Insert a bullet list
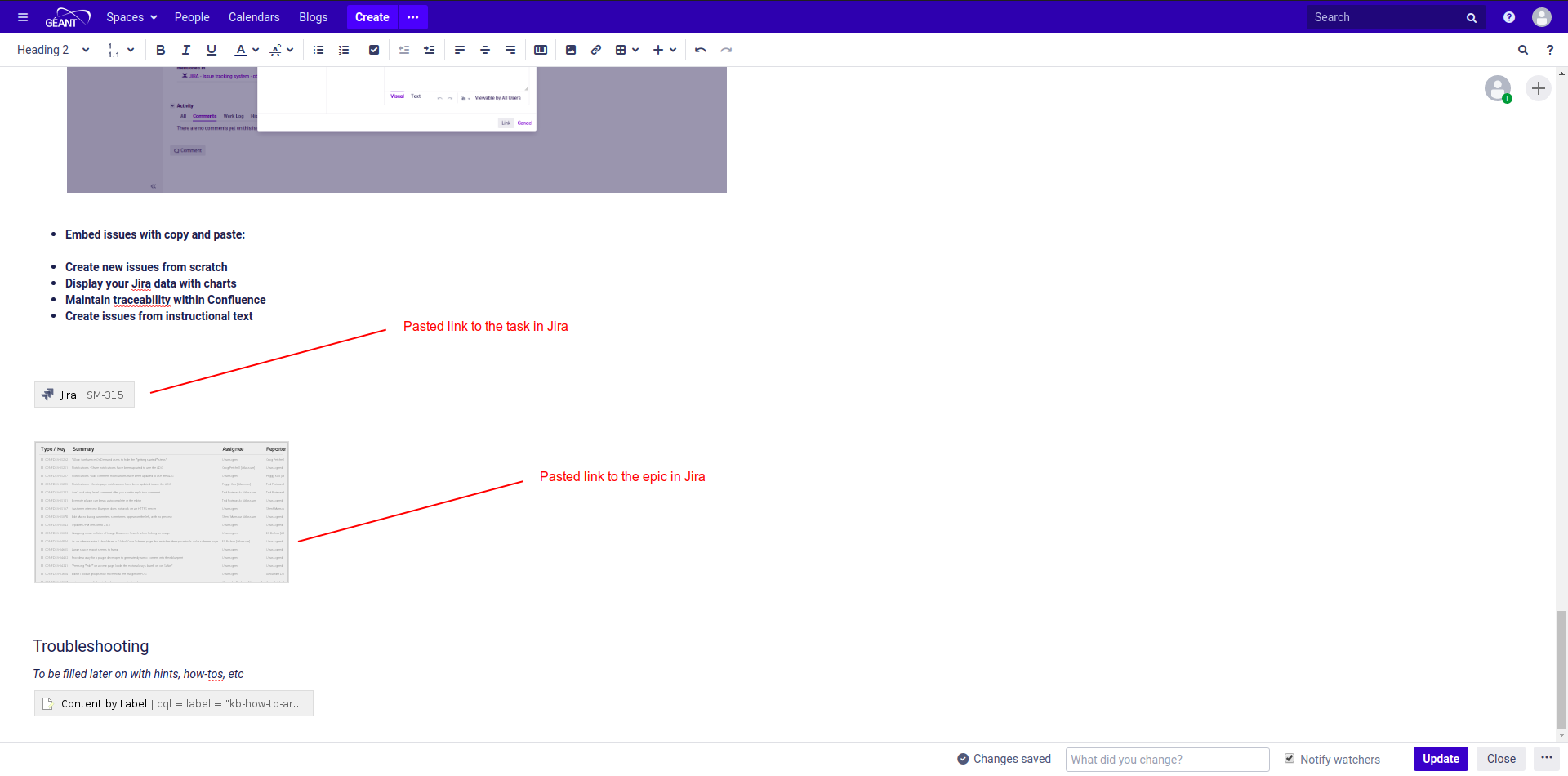The height and width of the screenshot is (776, 1568). 318,50
